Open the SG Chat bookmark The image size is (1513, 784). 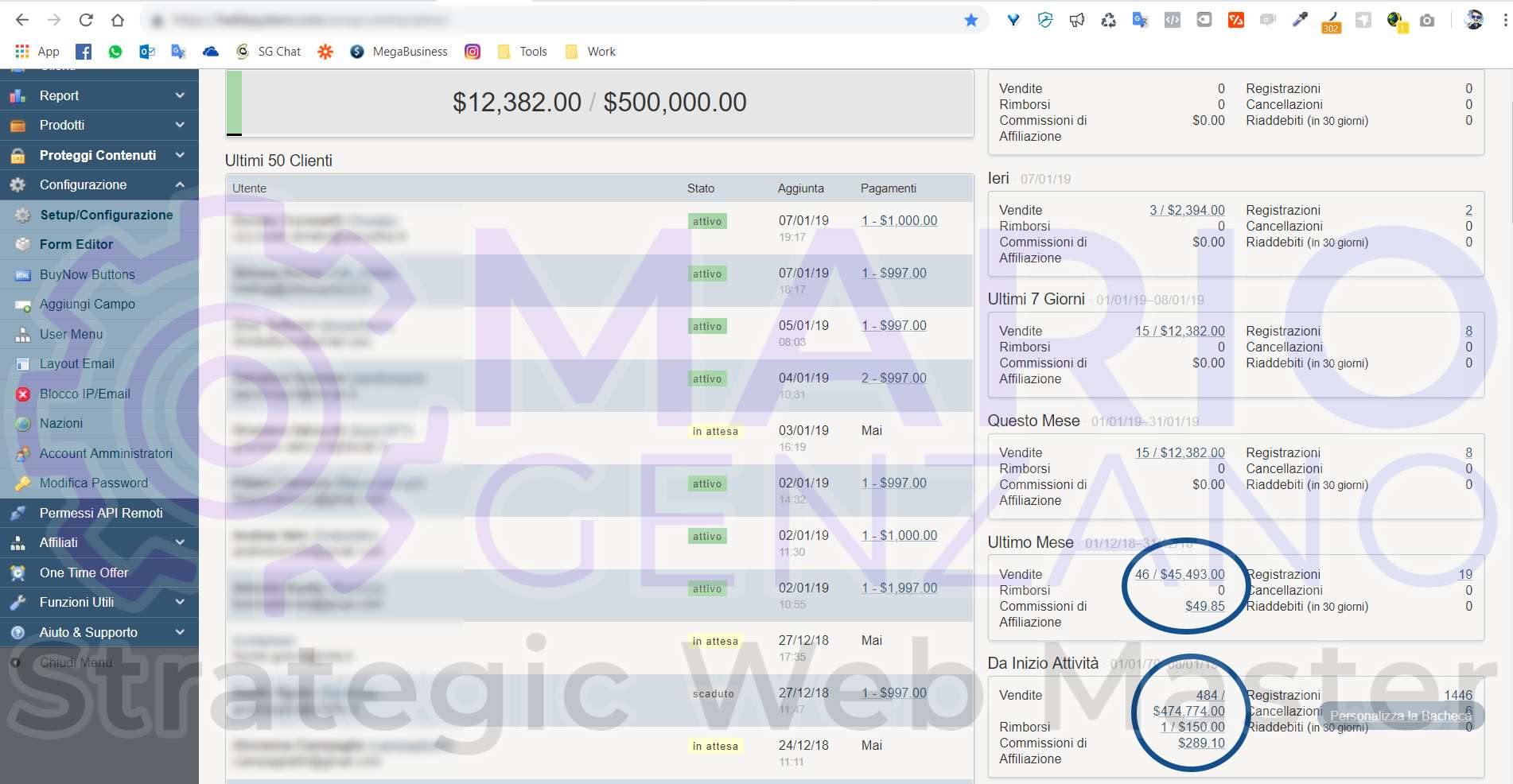[269, 52]
